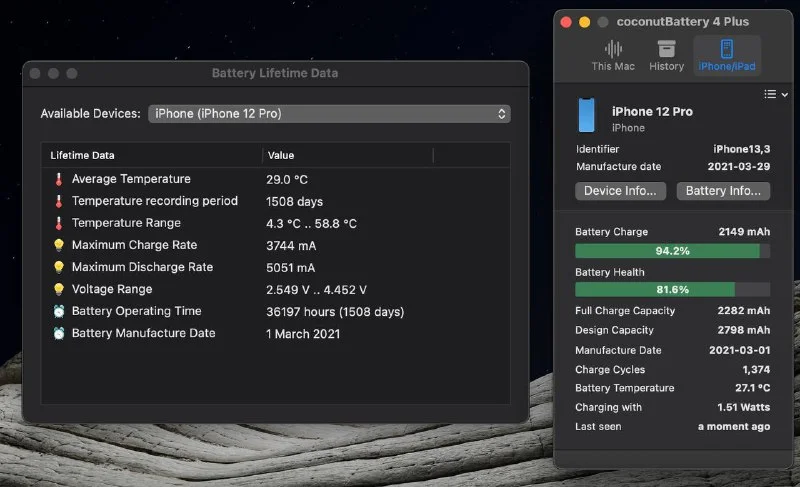Click the blue iPhone 12 Pro device icon

click(587, 116)
